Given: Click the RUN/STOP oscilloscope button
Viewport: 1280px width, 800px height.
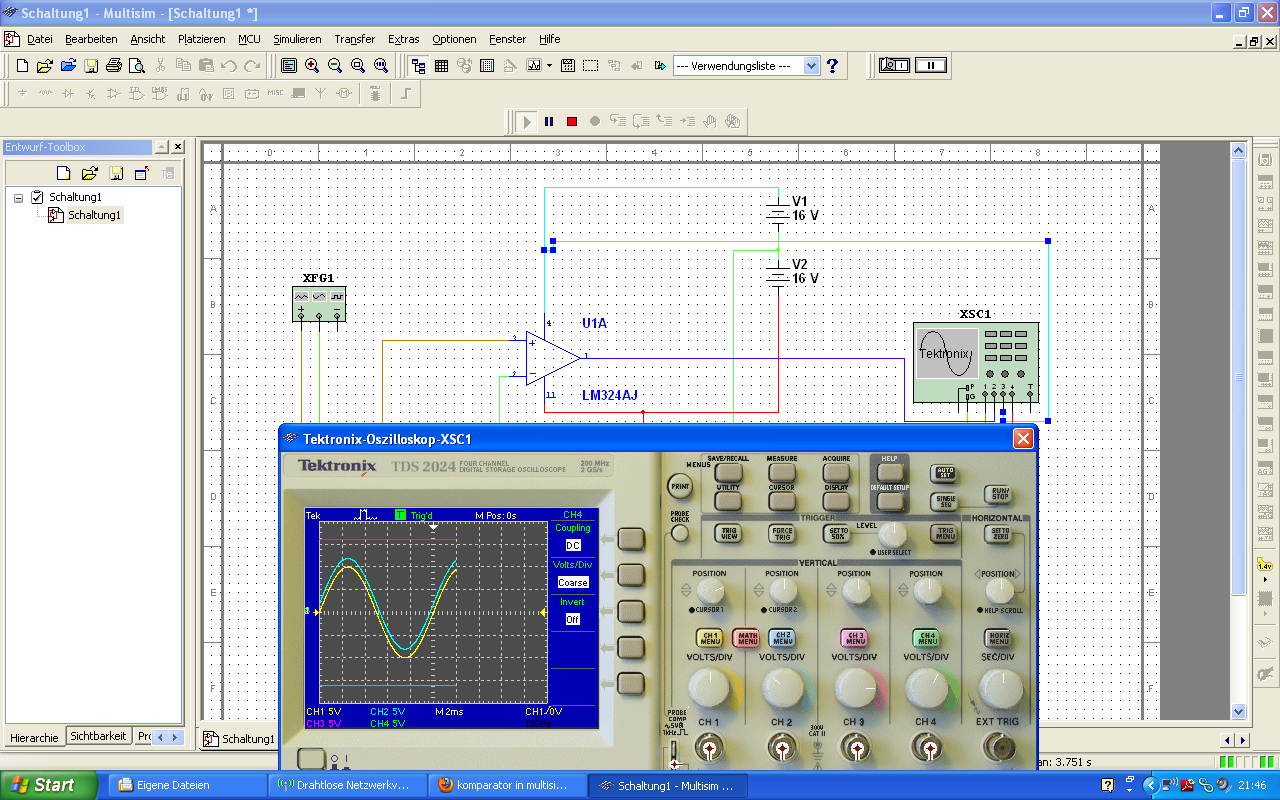Looking at the screenshot, I should click(999, 493).
